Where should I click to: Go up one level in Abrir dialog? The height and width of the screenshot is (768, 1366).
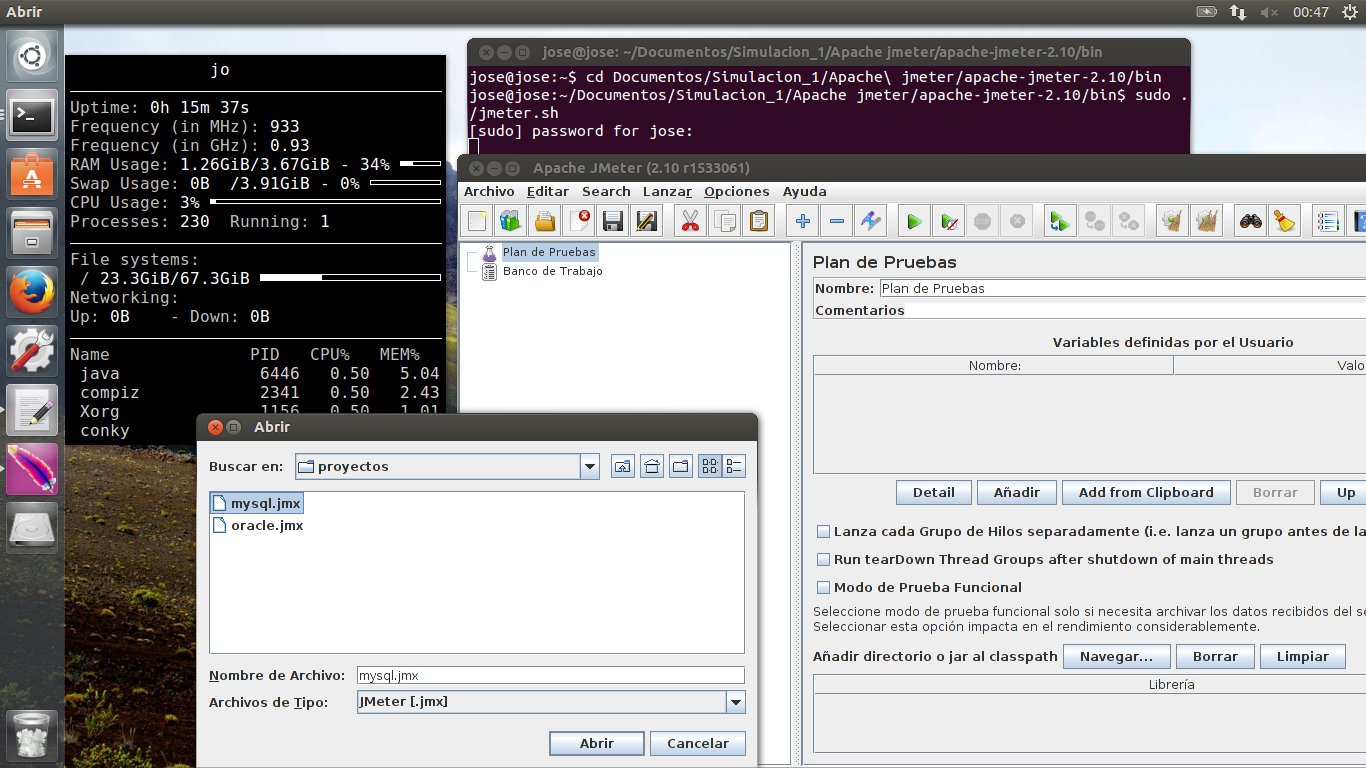tap(623, 466)
